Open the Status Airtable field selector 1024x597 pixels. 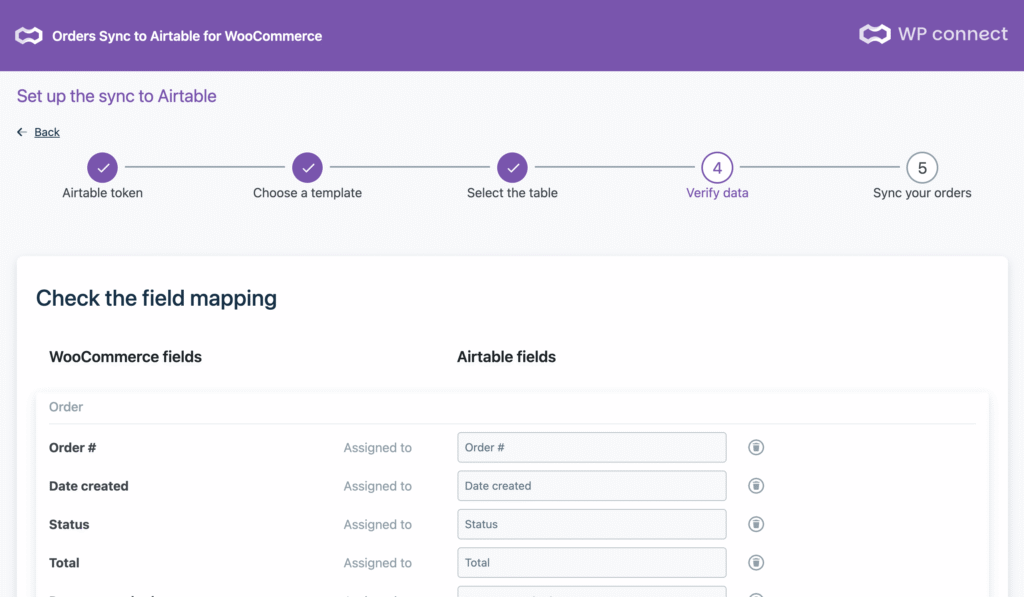[x=591, y=524]
